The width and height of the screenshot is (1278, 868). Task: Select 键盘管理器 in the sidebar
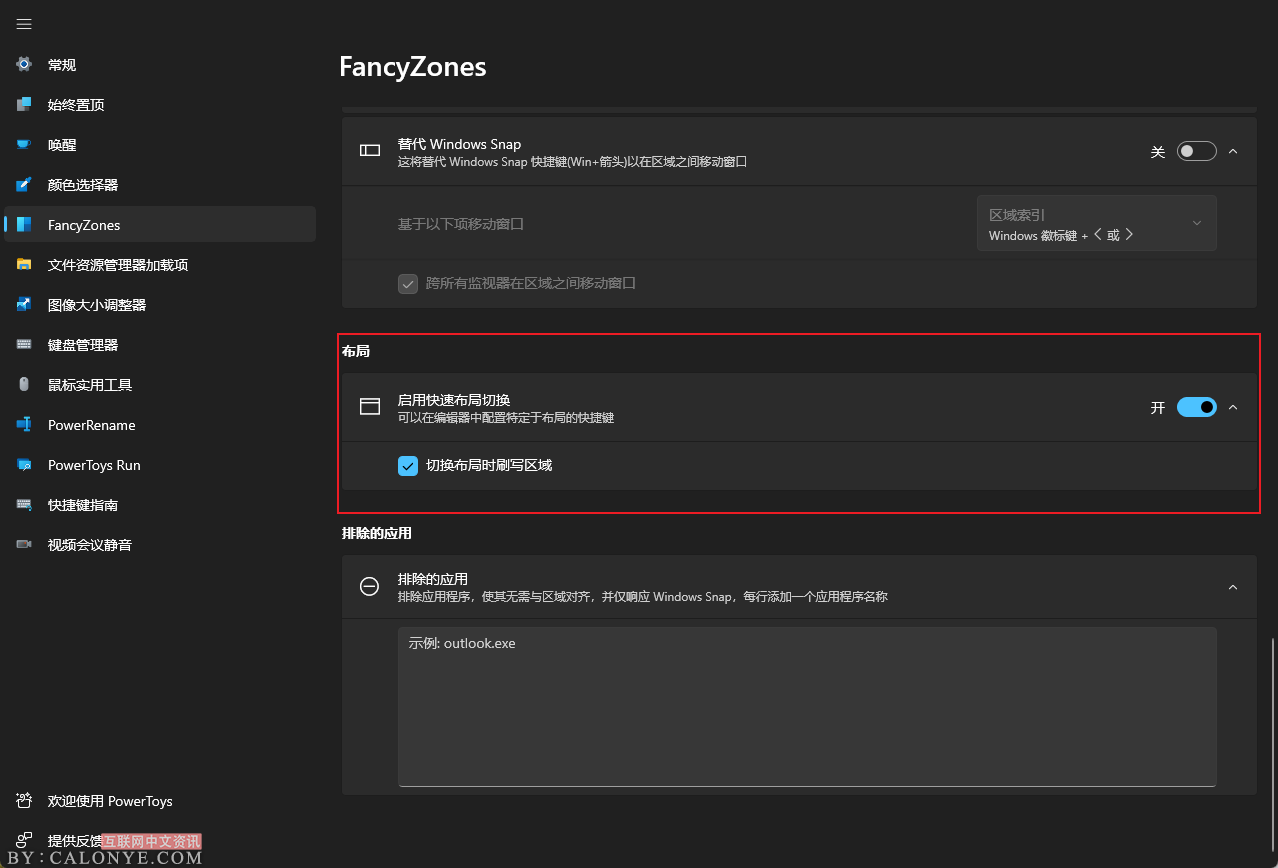(160, 344)
